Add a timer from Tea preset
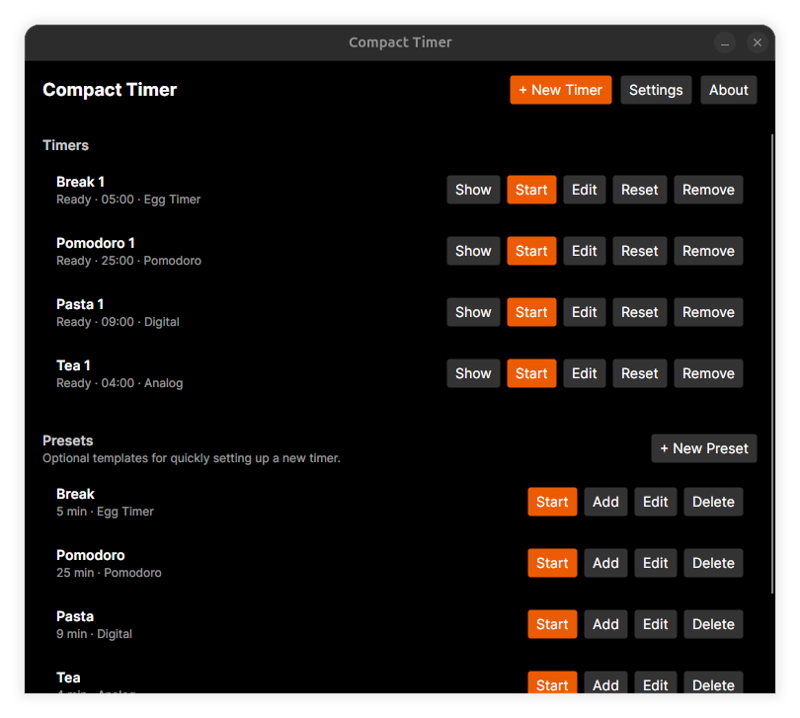The height and width of the screenshot is (718, 800). (606, 683)
